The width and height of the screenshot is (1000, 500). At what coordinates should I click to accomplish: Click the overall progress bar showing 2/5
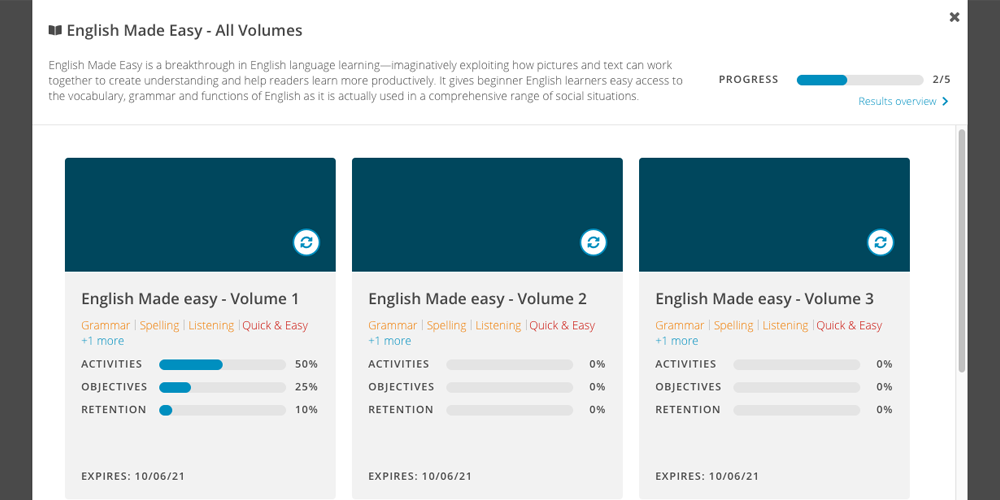[x=859, y=80]
